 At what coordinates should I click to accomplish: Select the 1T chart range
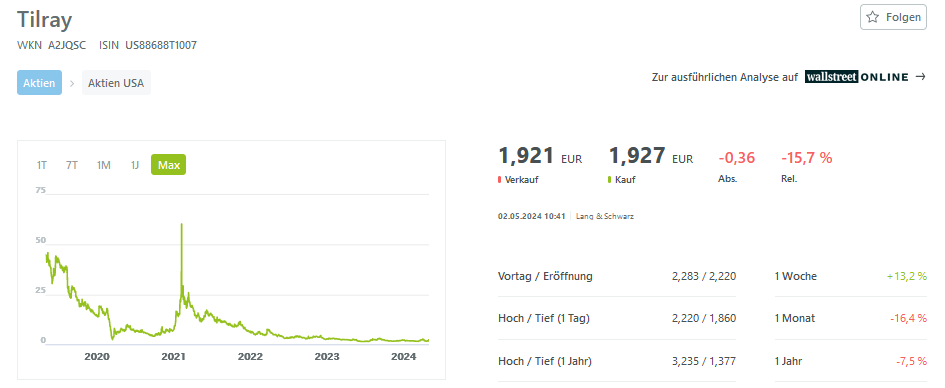42,164
